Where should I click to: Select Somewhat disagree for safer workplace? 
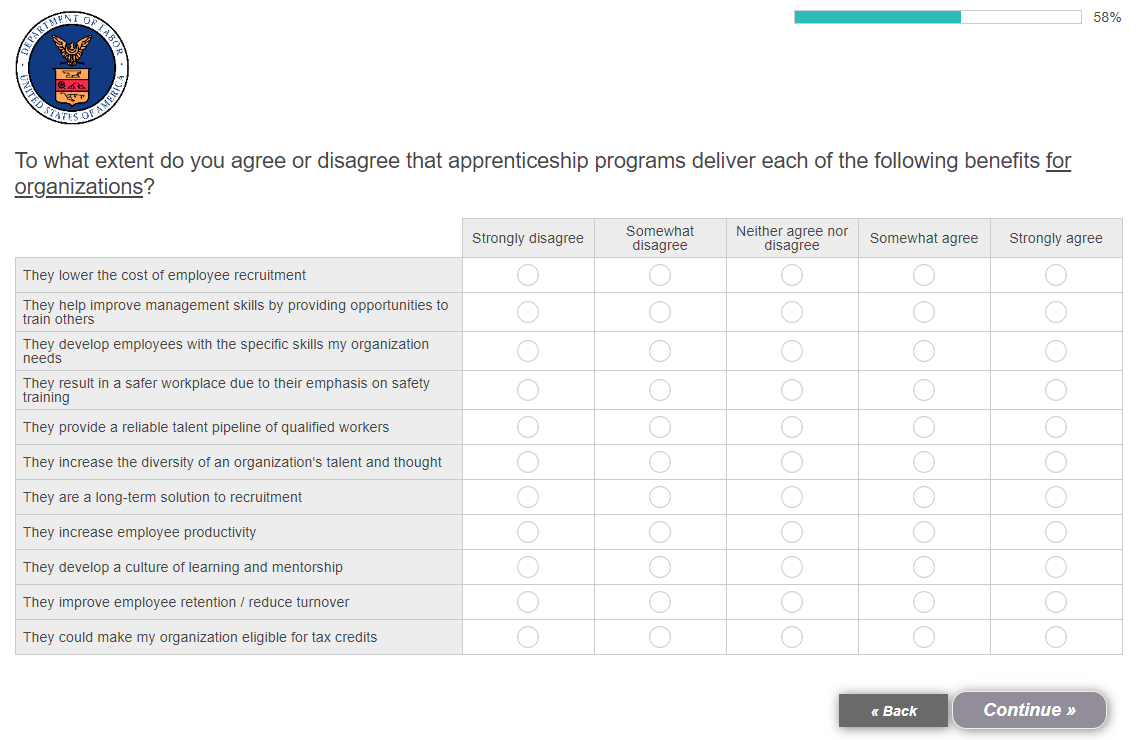pos(660,390)
